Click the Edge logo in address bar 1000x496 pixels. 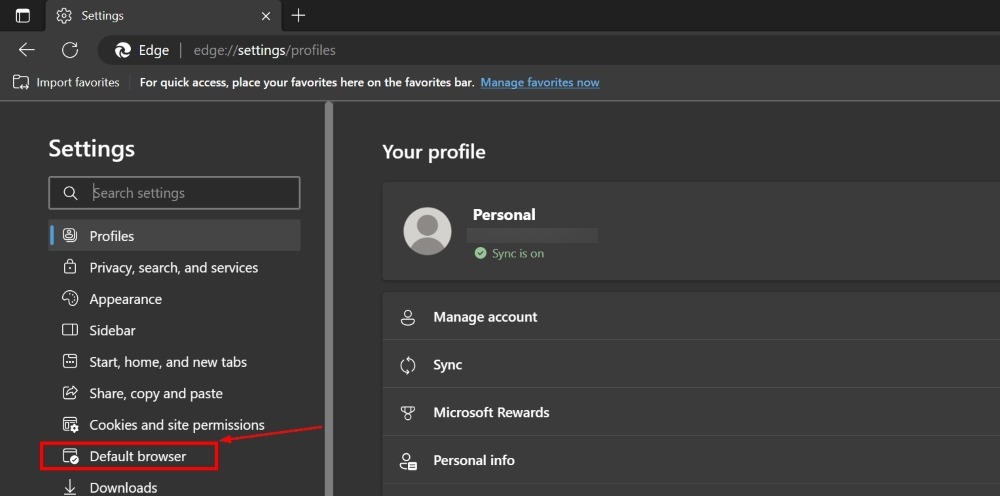[x=122, y=50]
